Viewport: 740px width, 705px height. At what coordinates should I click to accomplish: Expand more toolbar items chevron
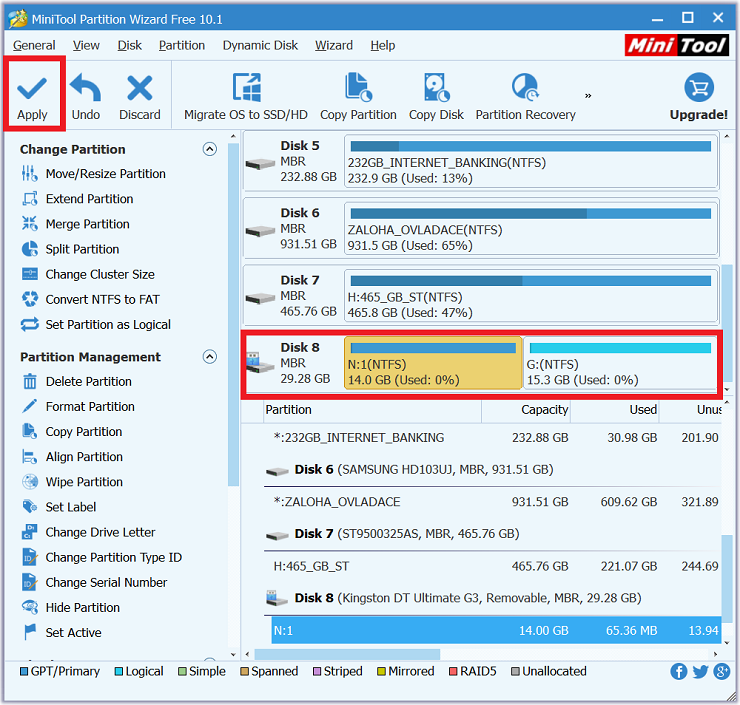tap(588, 96)
